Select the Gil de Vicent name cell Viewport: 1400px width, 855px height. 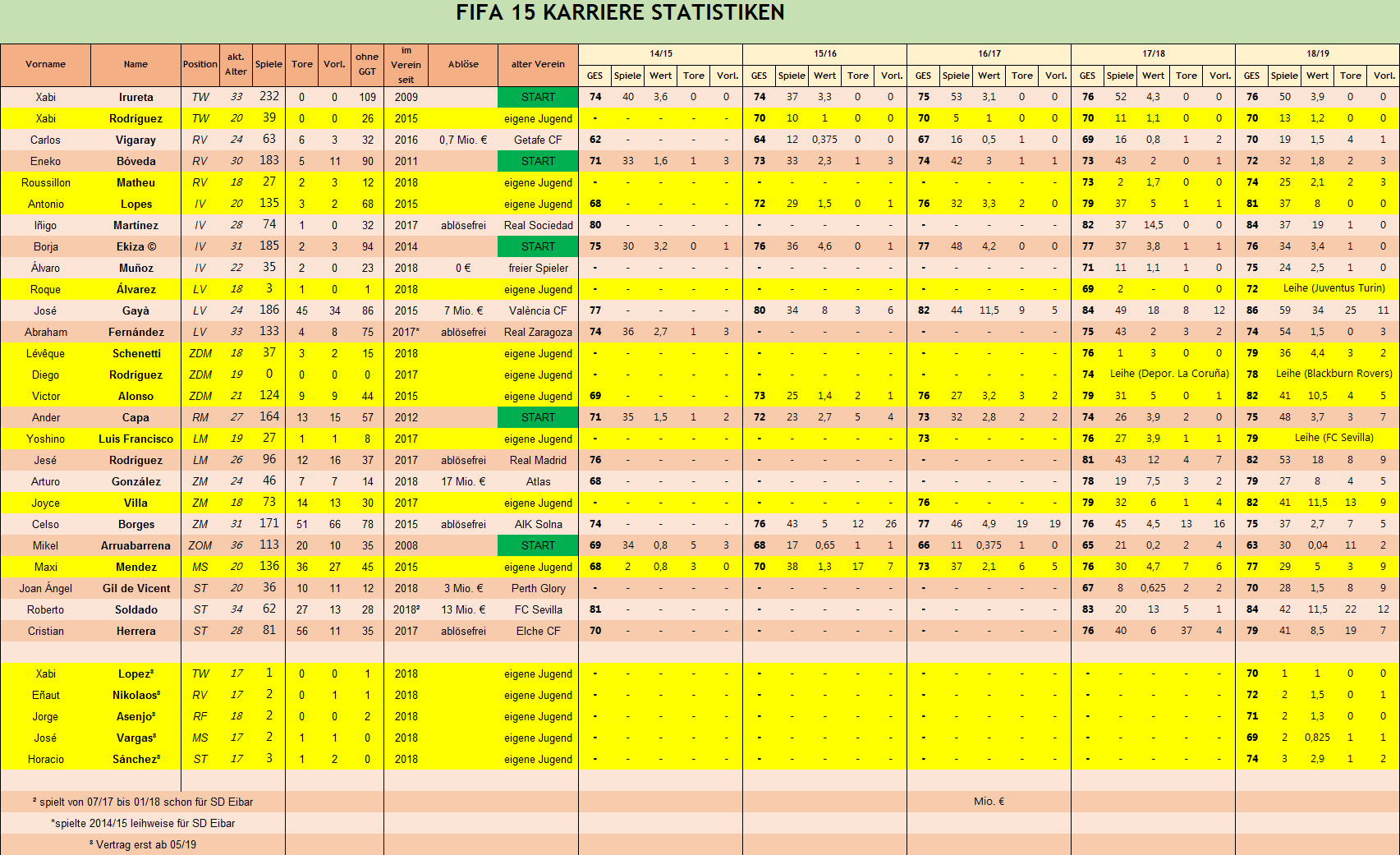point(136,588)
